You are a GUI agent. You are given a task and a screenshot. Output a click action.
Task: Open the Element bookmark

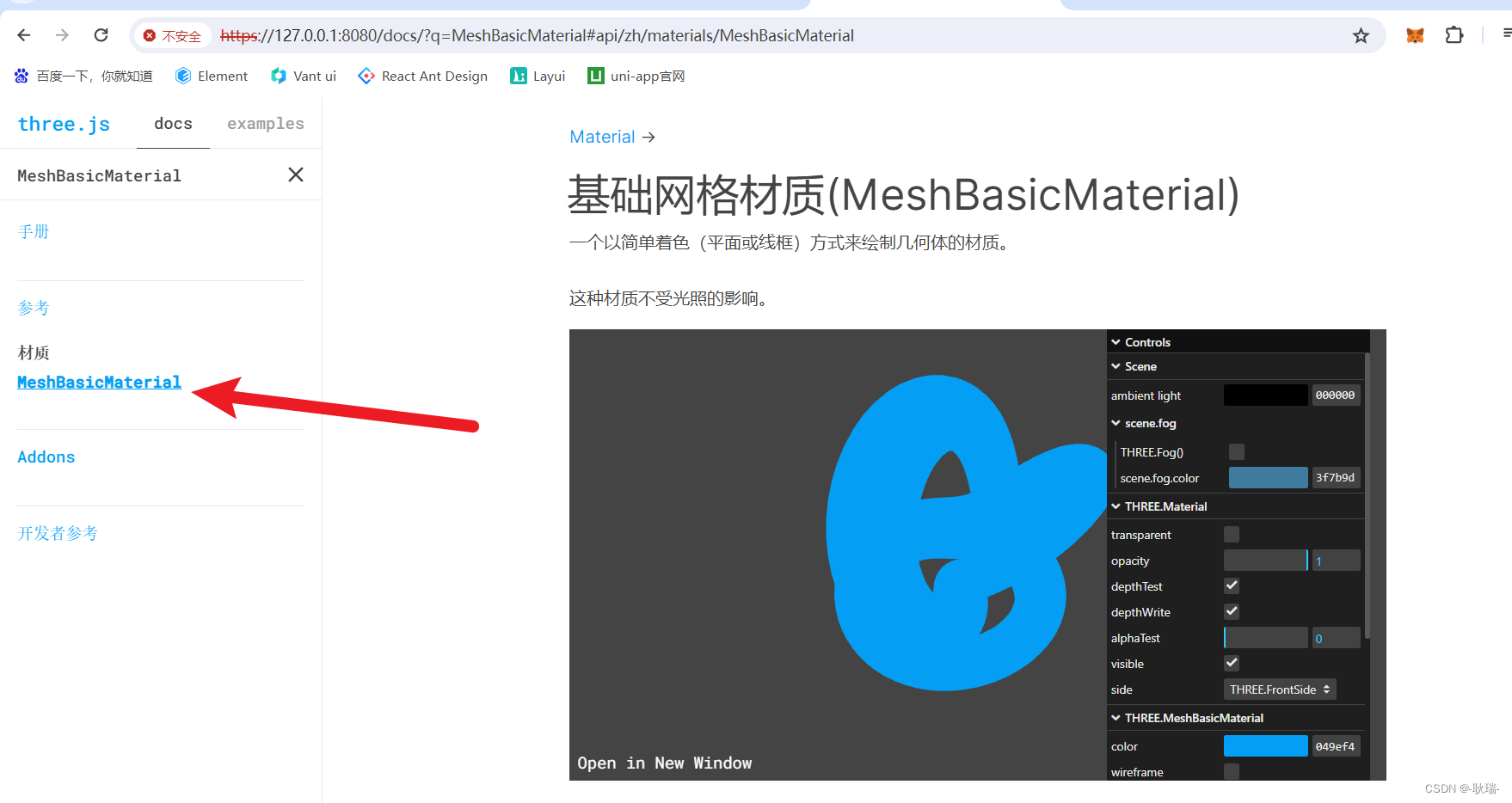(x=212, y=76)
